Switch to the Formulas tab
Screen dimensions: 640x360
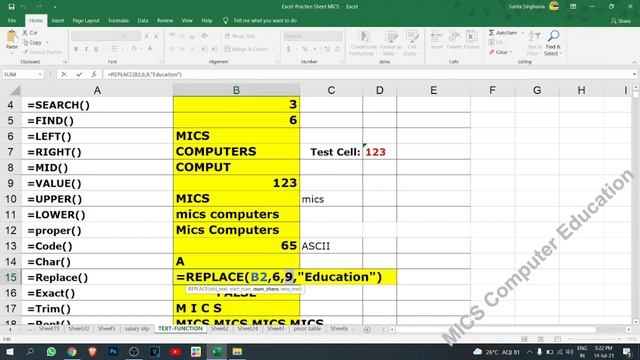coord(118,20)
